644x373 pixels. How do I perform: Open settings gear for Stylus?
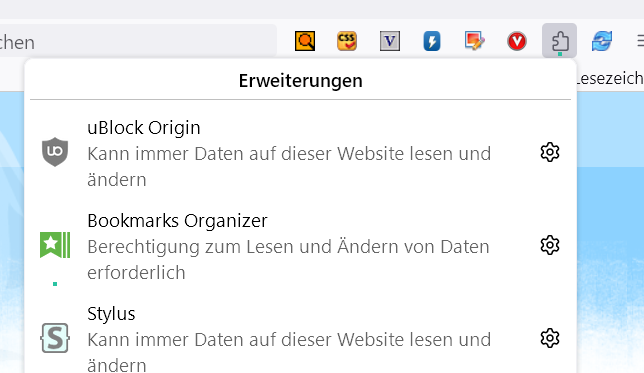point(550,338)
